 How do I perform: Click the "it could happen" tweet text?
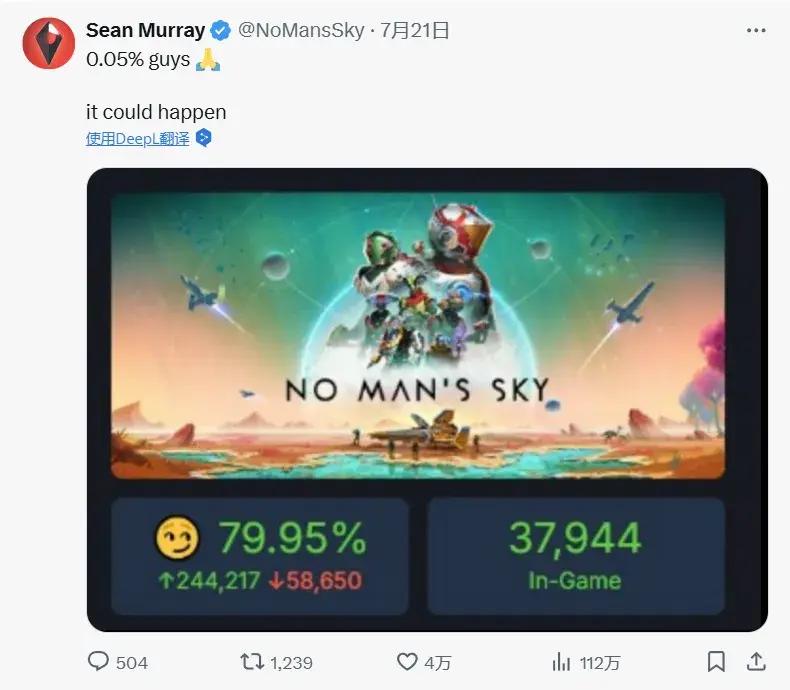click(x=156, y=112)
